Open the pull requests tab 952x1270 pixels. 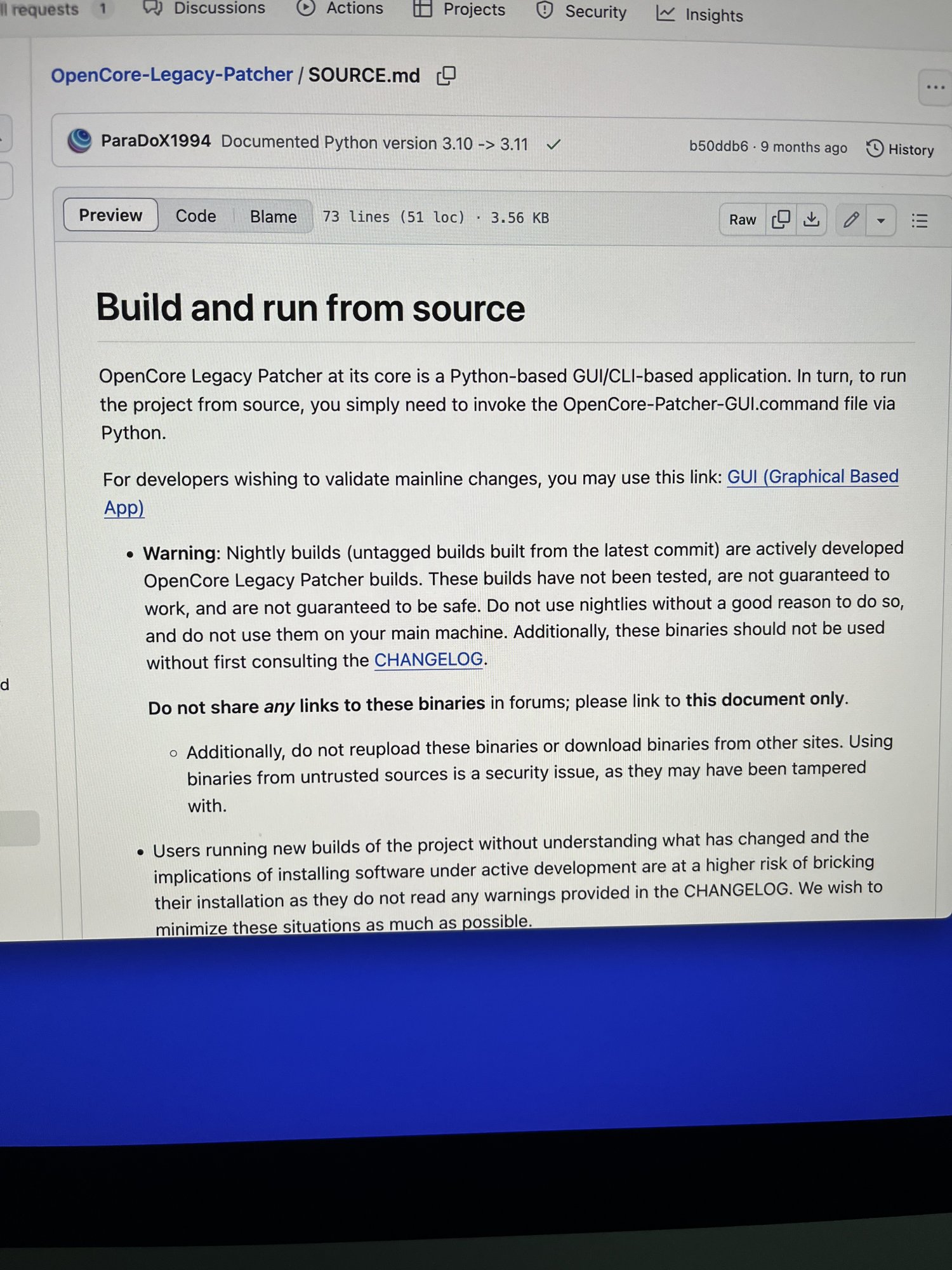56,9
